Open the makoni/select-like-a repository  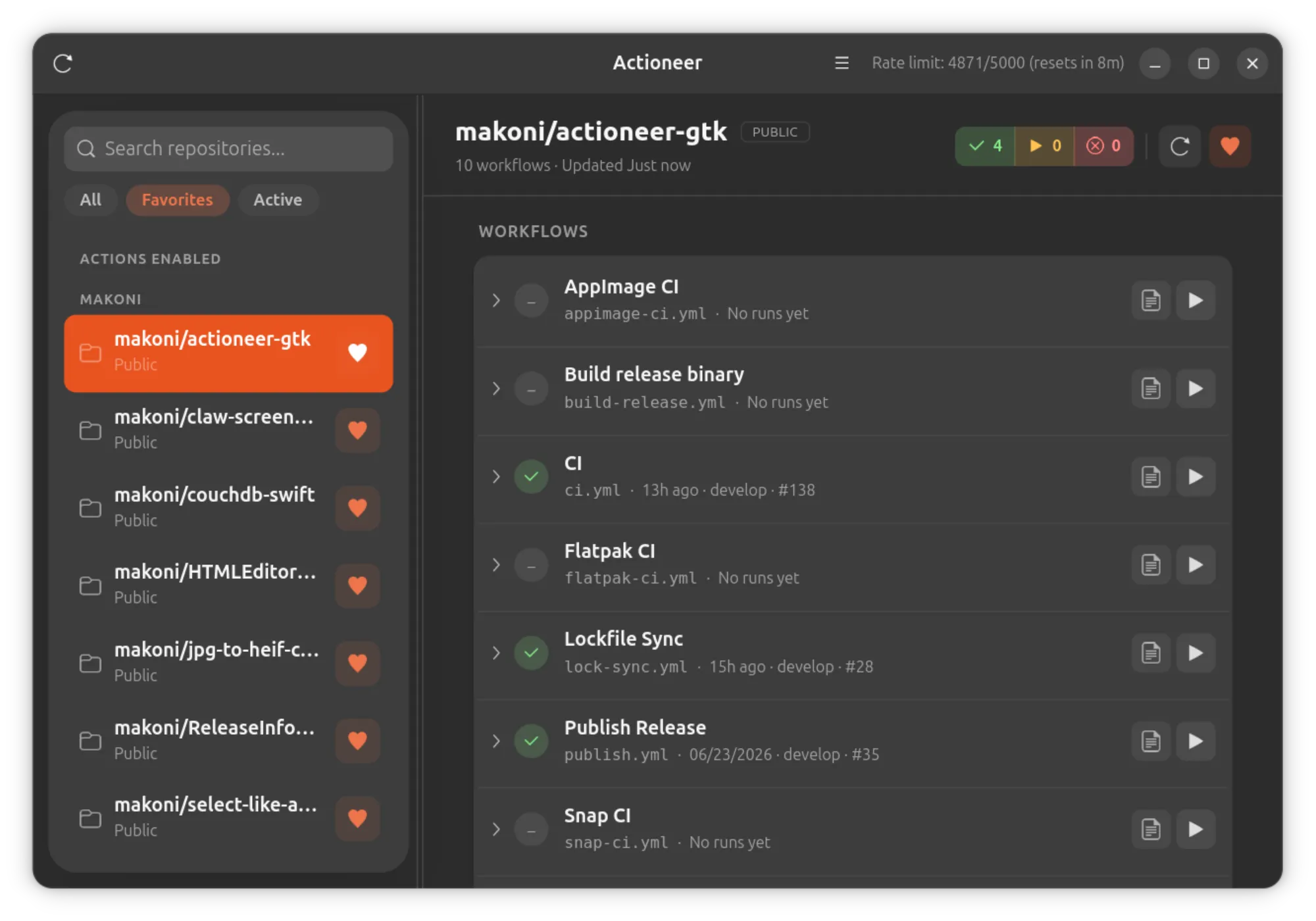coord(228,818)
